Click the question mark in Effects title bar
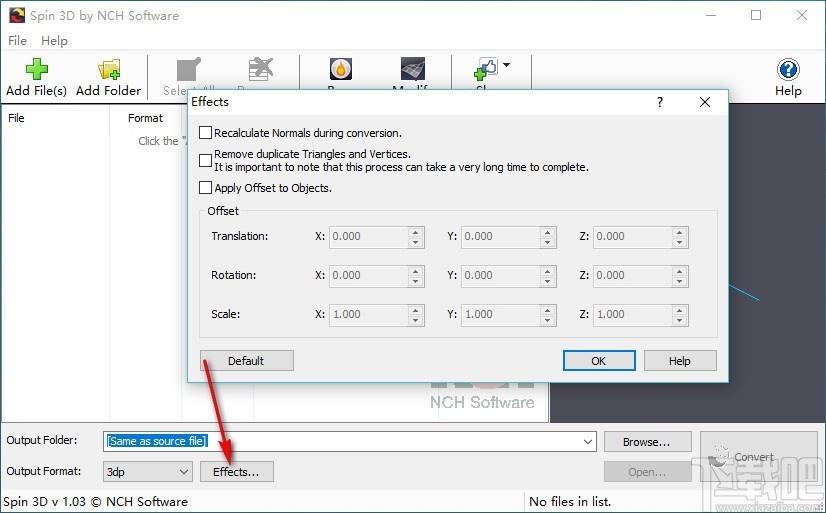Screen dimensions: 826x513 coord(660,102)
